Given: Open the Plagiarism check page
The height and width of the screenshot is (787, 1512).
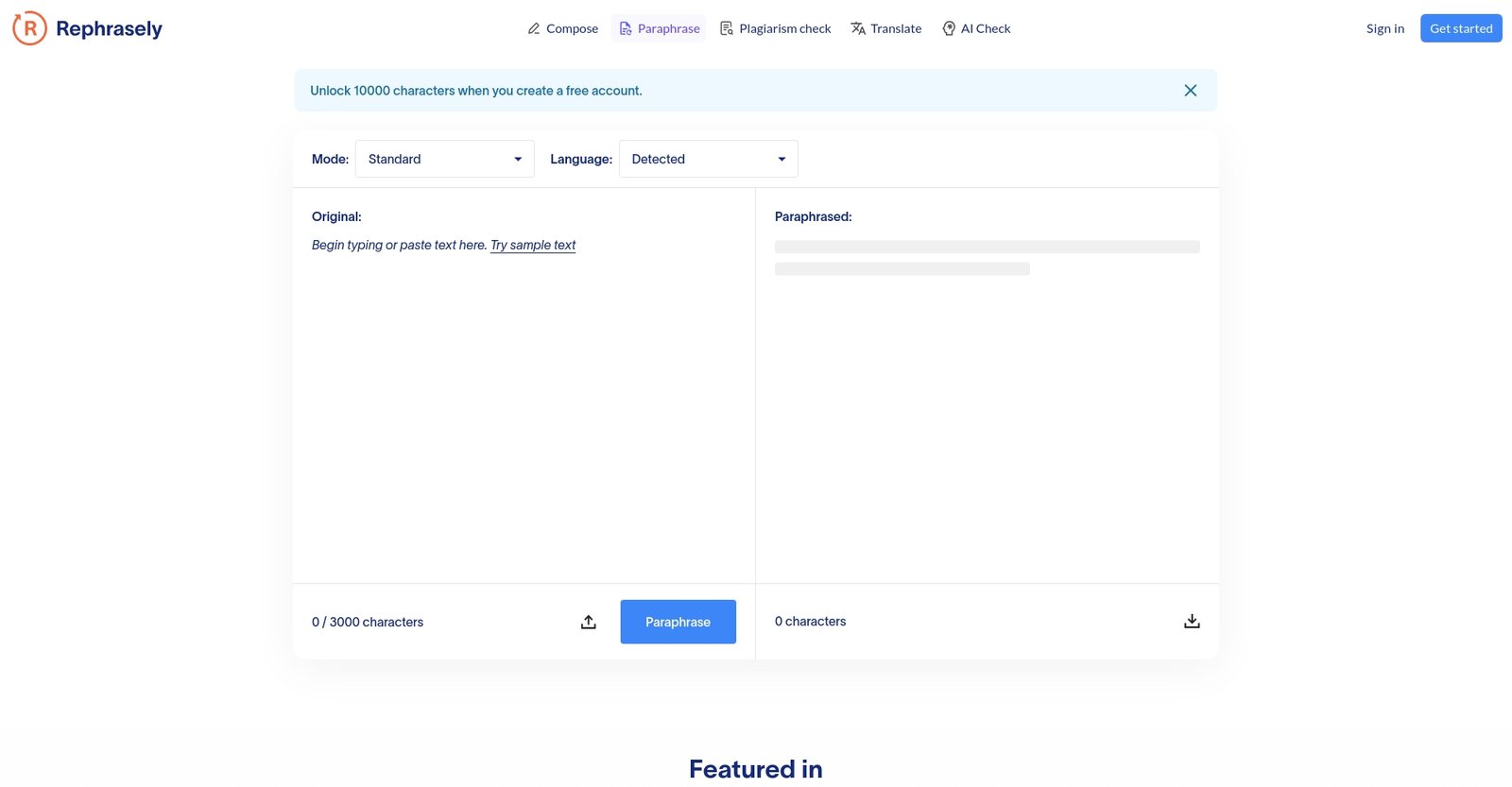Looking at the screenshot, I should point(776,28).
